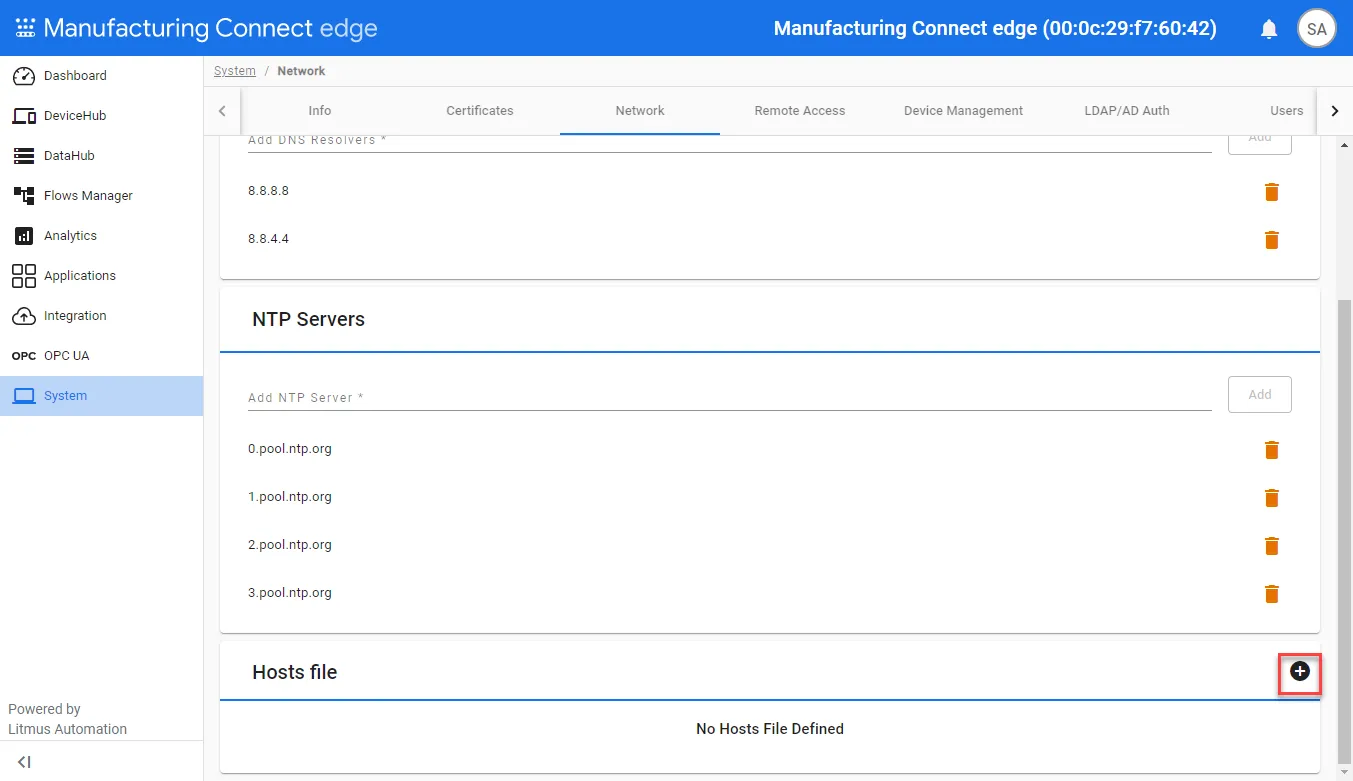This screenshot has height=781, width=1353.
Task: Open the LDAP/AD Auth tab
Action: point(1127,111)
